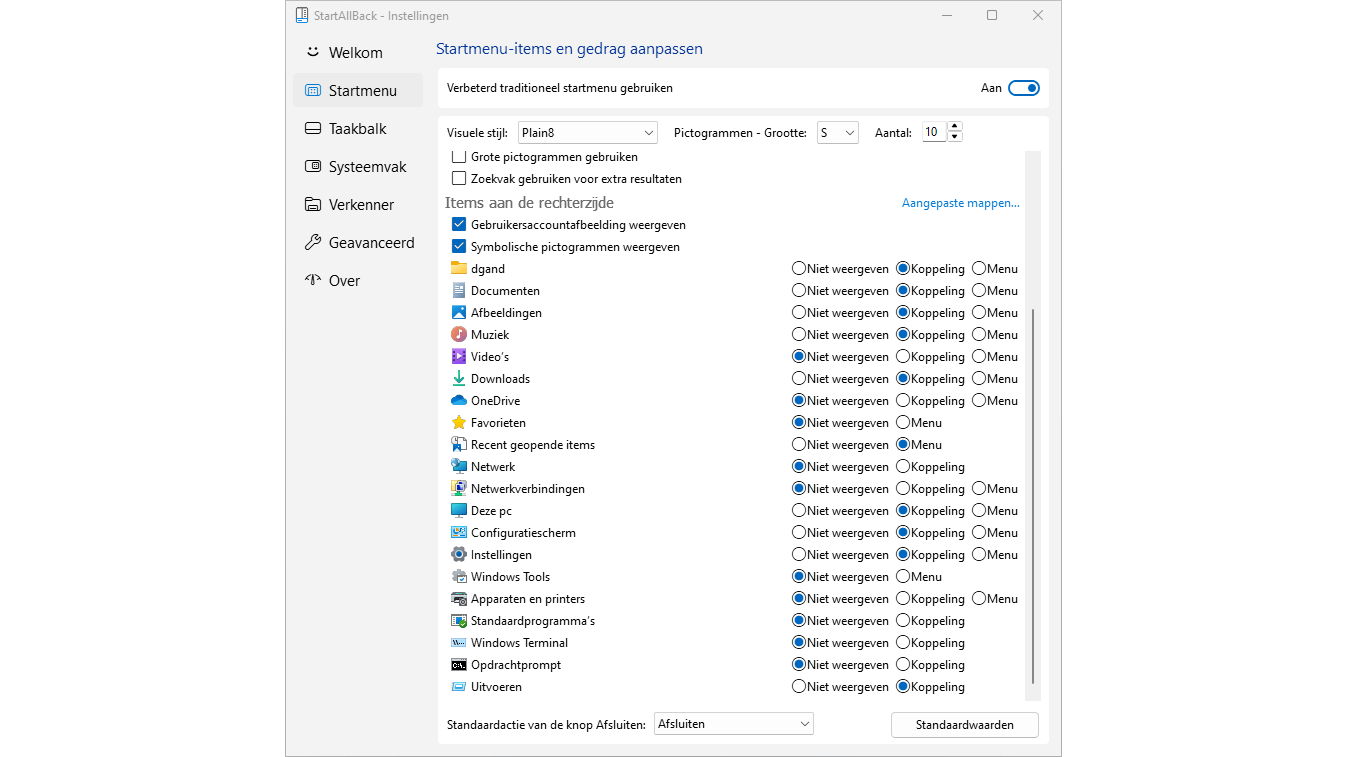Open the Afsluiten action dropdown
The height and width of the screenshot is (757, 1346).
(733, 724)
